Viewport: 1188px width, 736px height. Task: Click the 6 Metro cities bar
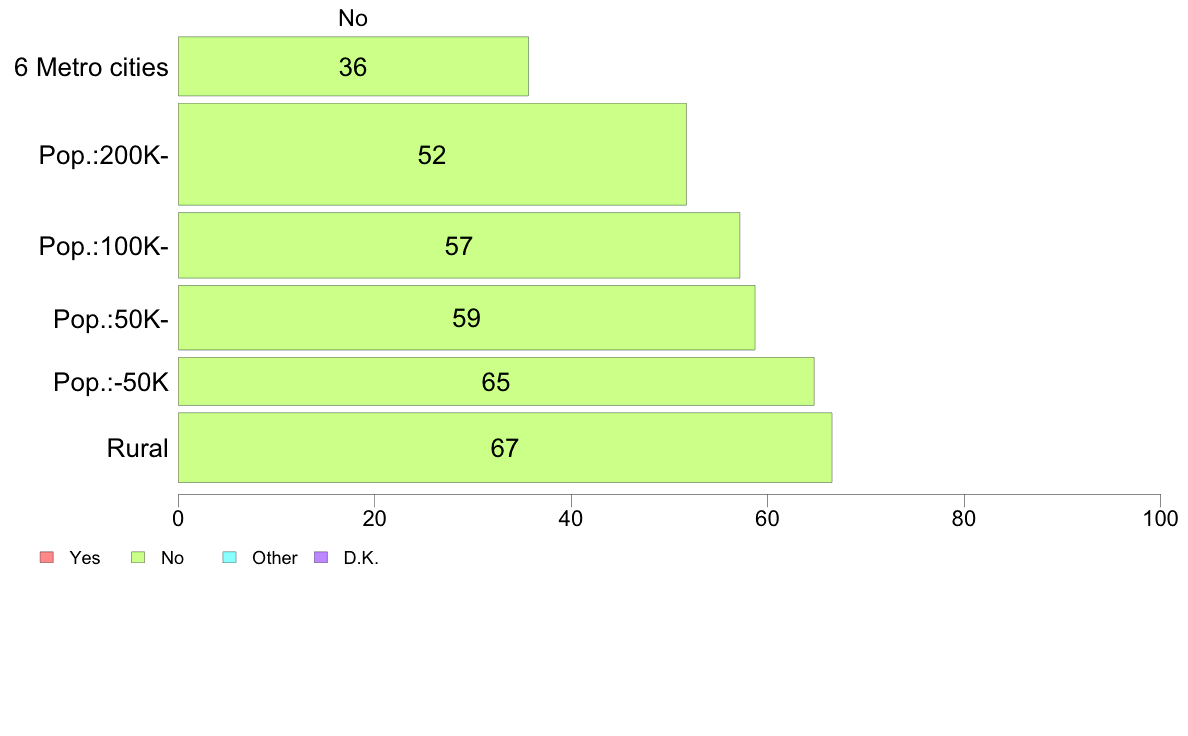353,67
